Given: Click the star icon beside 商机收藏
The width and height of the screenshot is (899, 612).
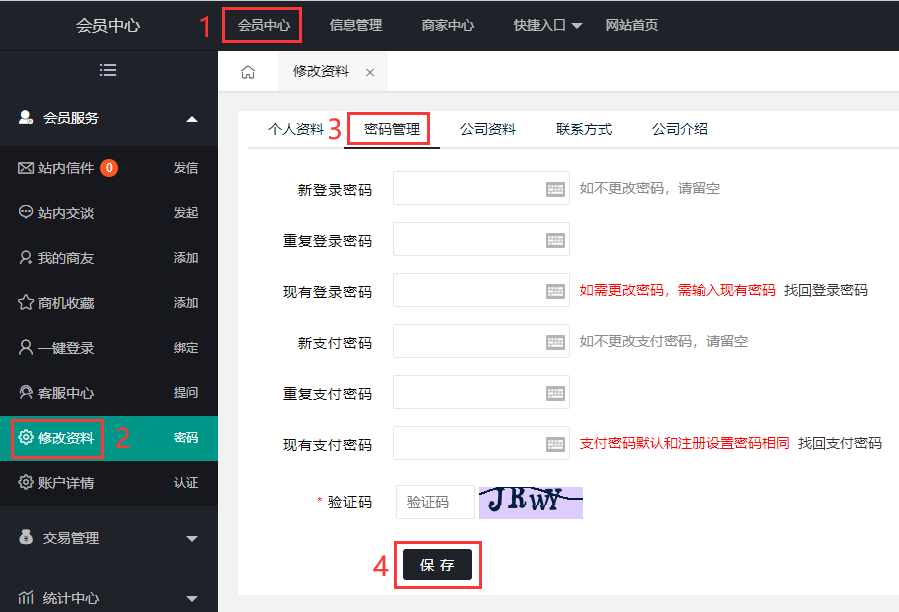Looking at the screenshot, I should (x=26, y=302).
